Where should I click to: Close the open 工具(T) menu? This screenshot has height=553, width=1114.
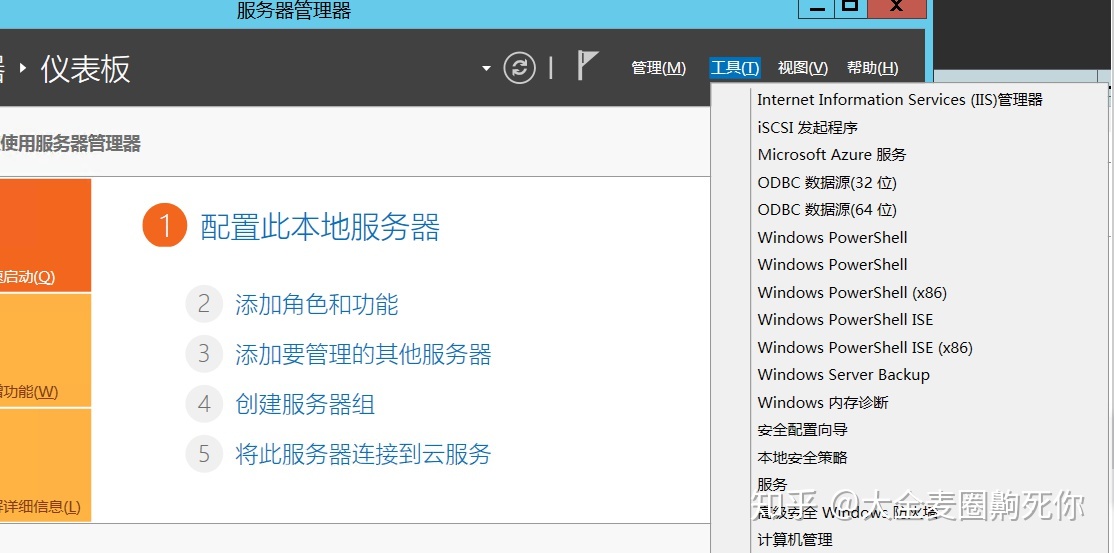pyautogui.click(x=734, y=68)
